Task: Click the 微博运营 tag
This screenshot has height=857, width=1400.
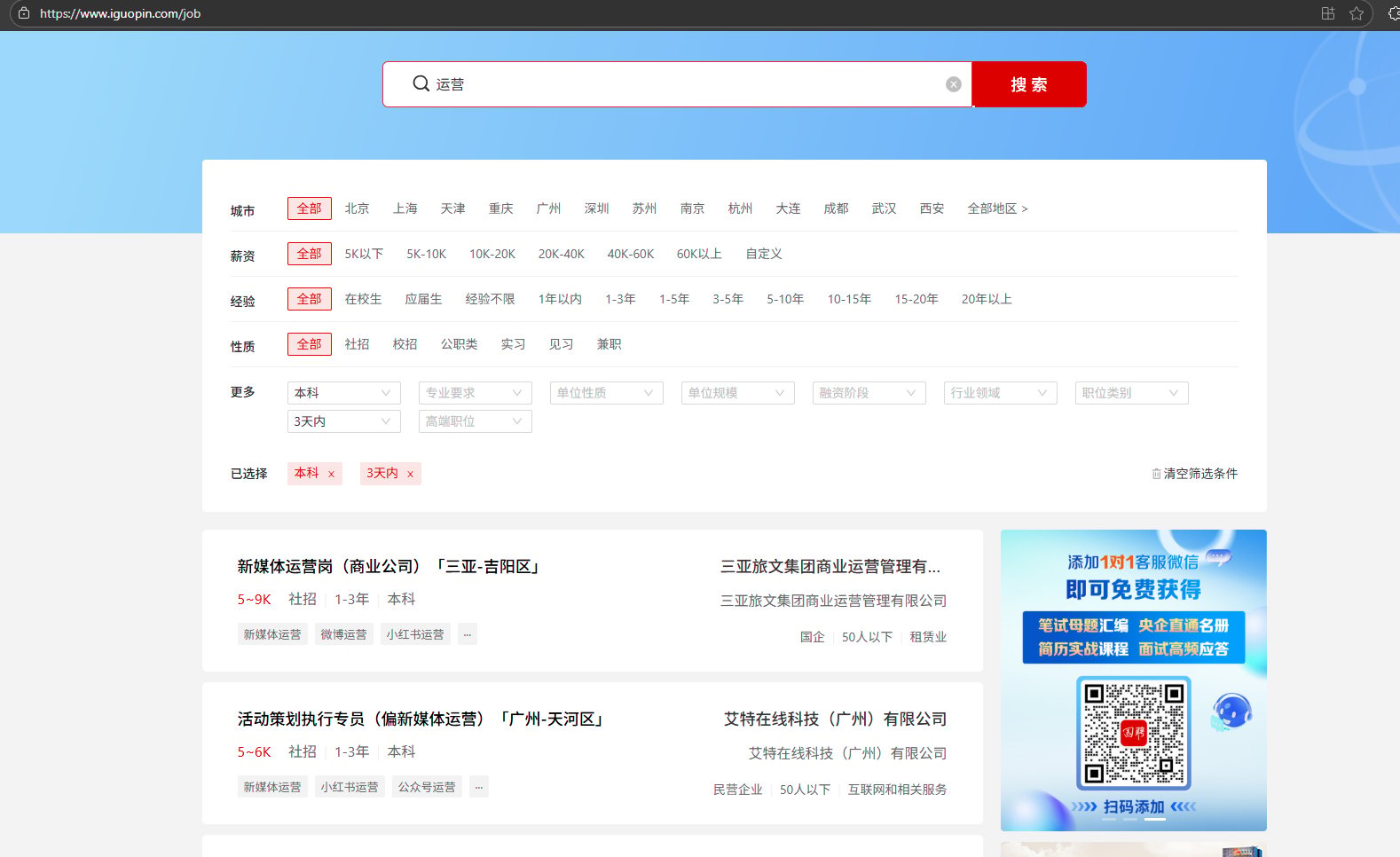Action: 343,634
